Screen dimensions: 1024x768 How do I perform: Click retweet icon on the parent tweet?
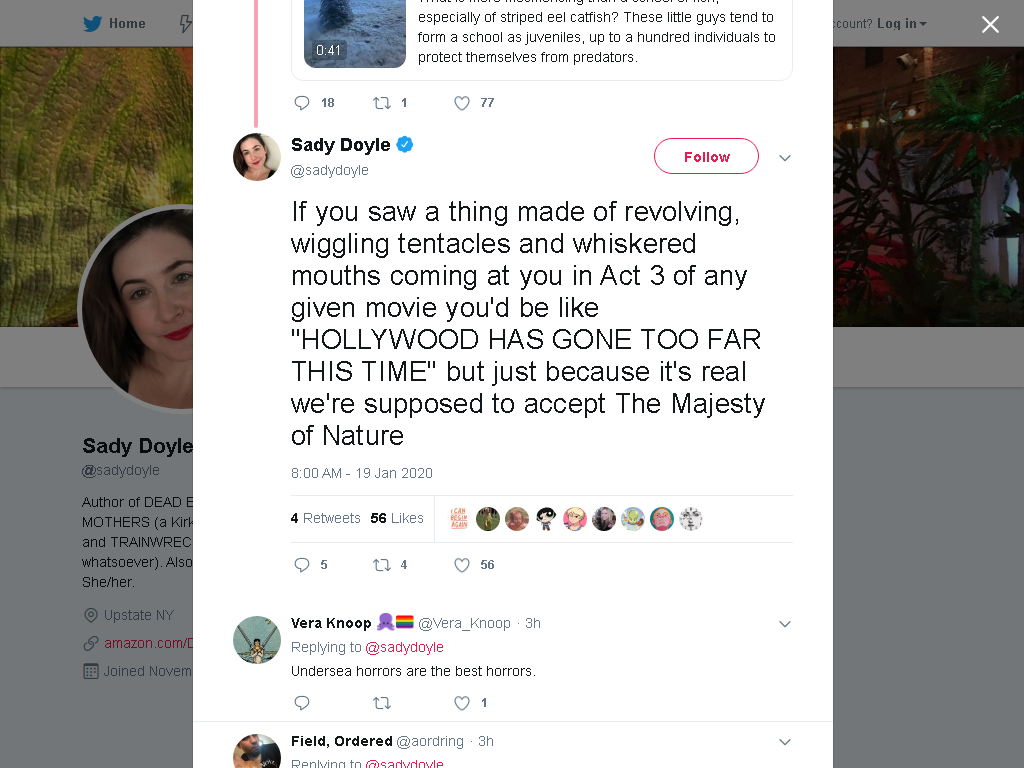click(381, 103)
